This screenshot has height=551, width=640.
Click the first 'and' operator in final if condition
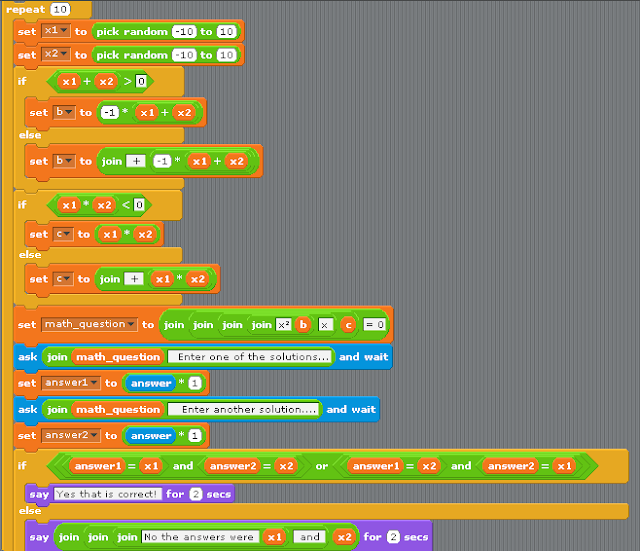pyautogui.click(x=183, y=466)
